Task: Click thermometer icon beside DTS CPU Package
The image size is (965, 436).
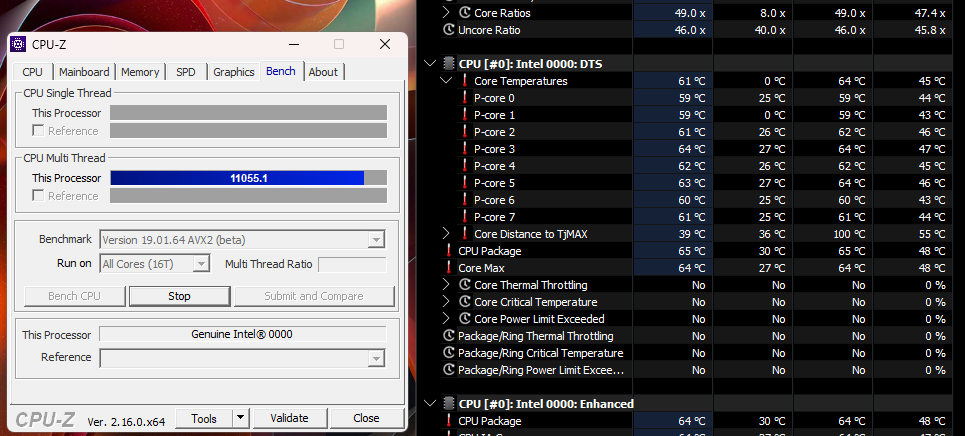Action: click(x=449, y=251)
